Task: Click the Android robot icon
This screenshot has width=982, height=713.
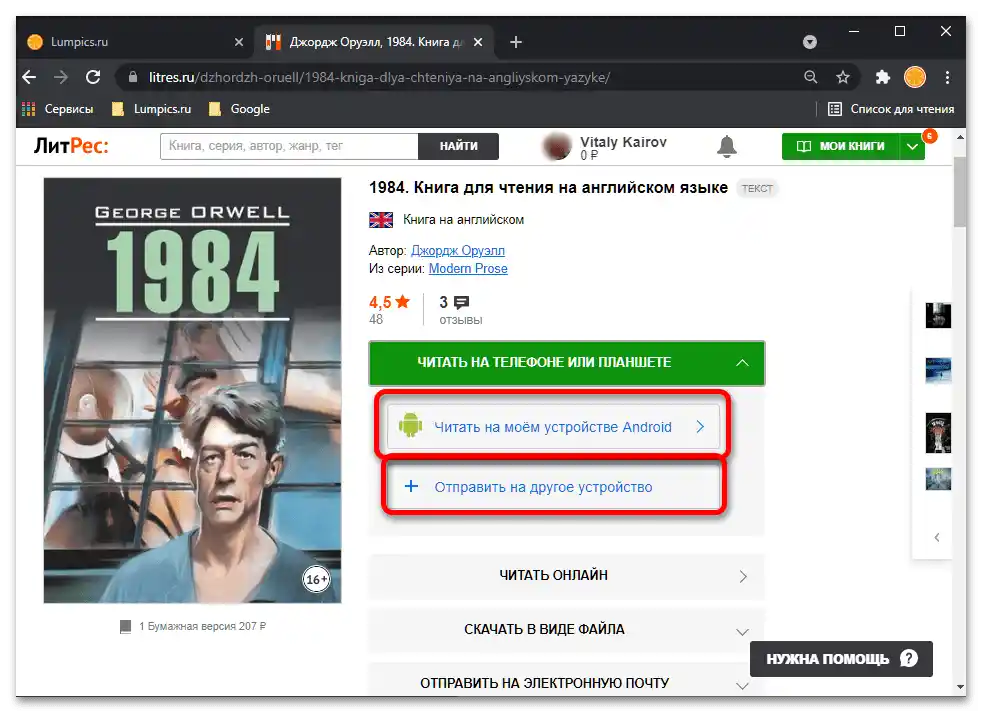Action: pos(410,426)
